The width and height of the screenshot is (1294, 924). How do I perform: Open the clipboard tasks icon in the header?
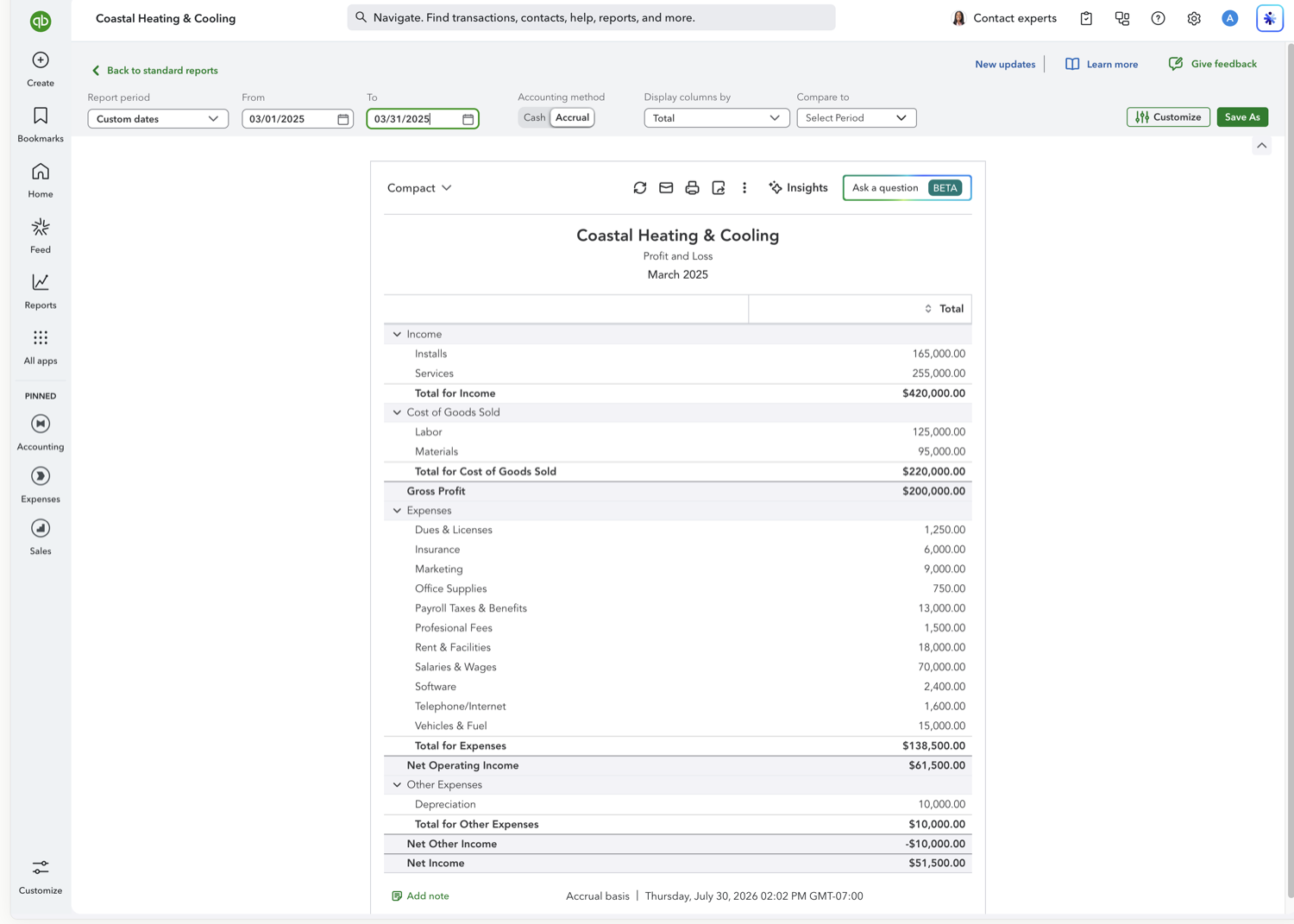(x=1086, y=18)
